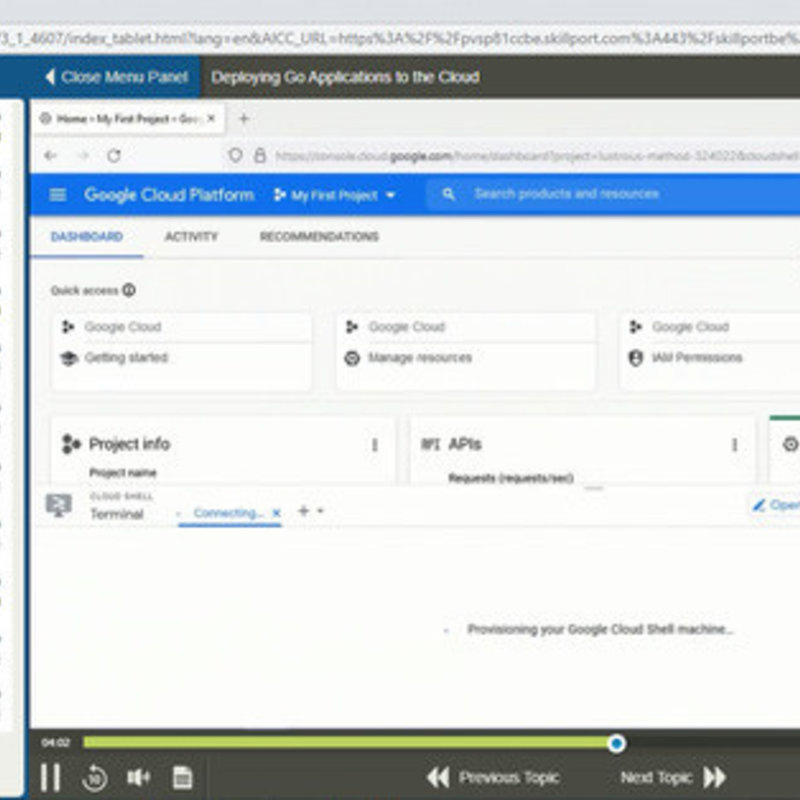Viewport: 800px width, 800px height.
Task: Pause the video playback
Action: click(51, 778)
